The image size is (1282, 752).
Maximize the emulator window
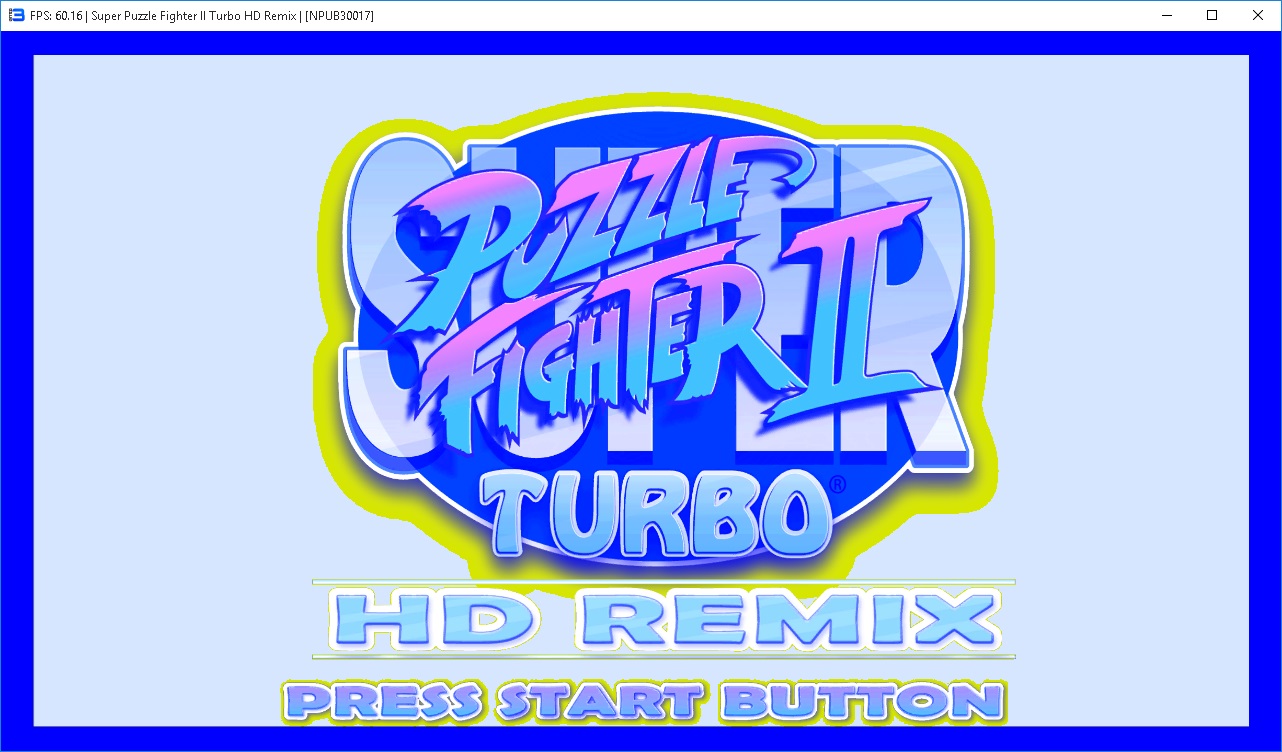click(x=1212, y=15)
